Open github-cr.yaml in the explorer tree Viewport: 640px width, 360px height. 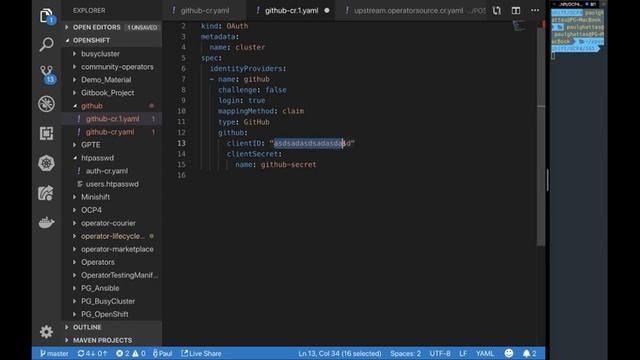pos(112,132)
